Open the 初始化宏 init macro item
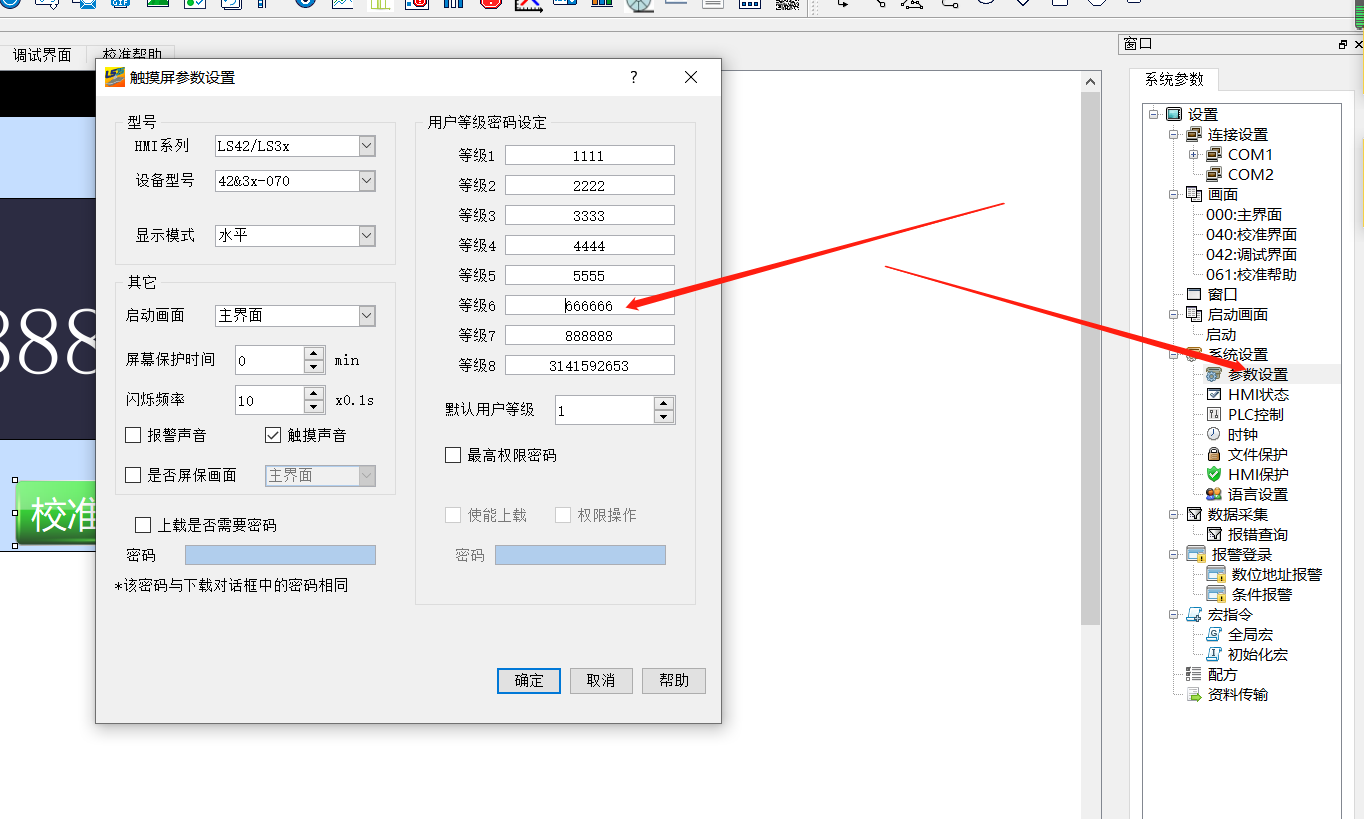 coord(1257,655)
